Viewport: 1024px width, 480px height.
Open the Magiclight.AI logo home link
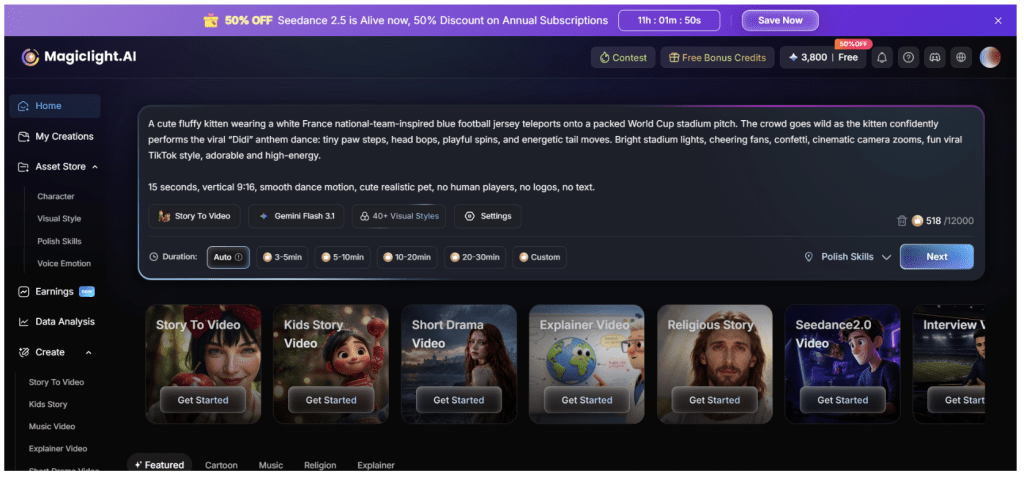[x=79, y=57]
